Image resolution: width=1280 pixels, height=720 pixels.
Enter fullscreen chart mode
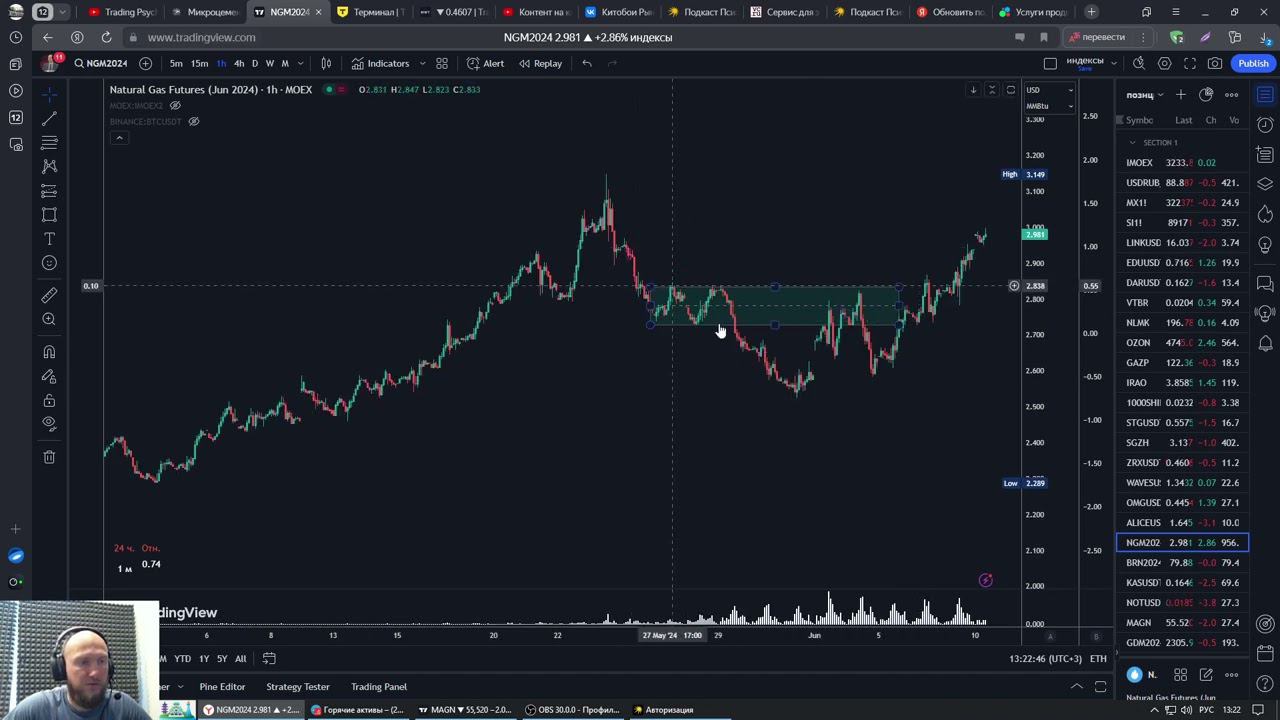click(1190, 63)
